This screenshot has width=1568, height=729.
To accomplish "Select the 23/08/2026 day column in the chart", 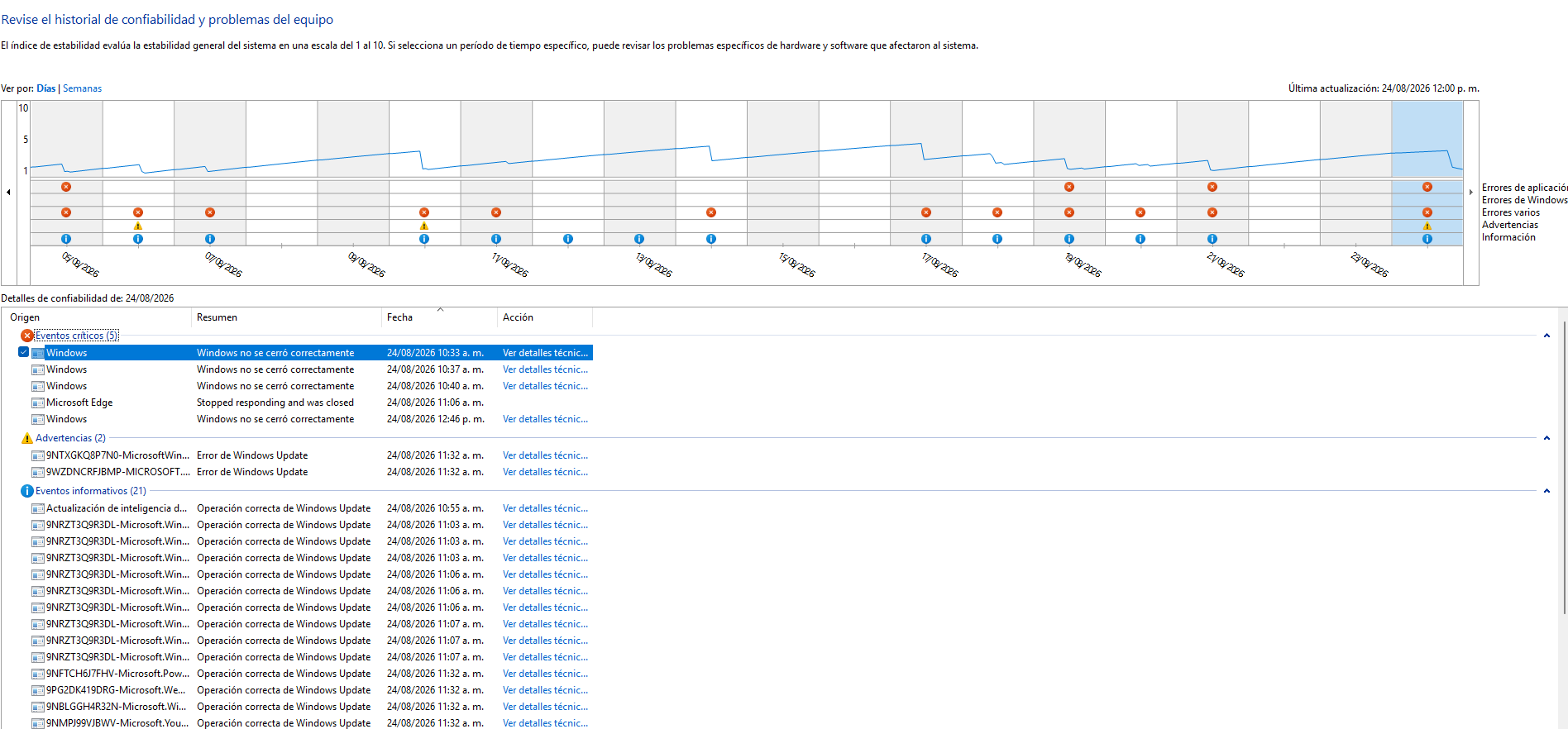I will pos(1356,174).
